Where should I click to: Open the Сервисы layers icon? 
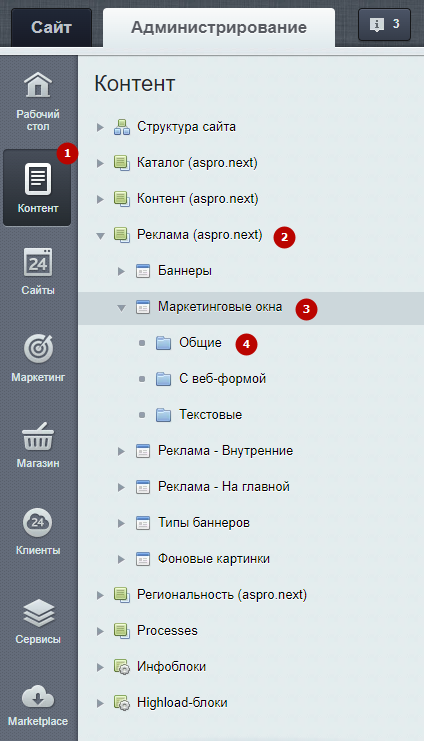[38, 612]
